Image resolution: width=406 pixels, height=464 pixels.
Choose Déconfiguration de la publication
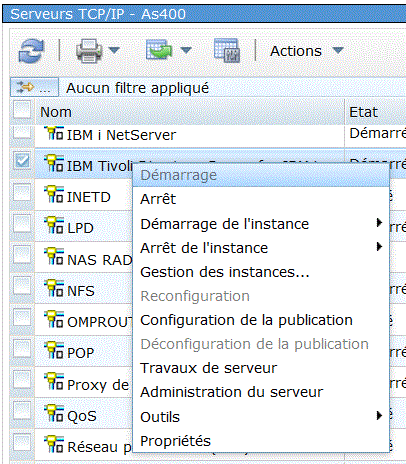(x=261, y=344)
